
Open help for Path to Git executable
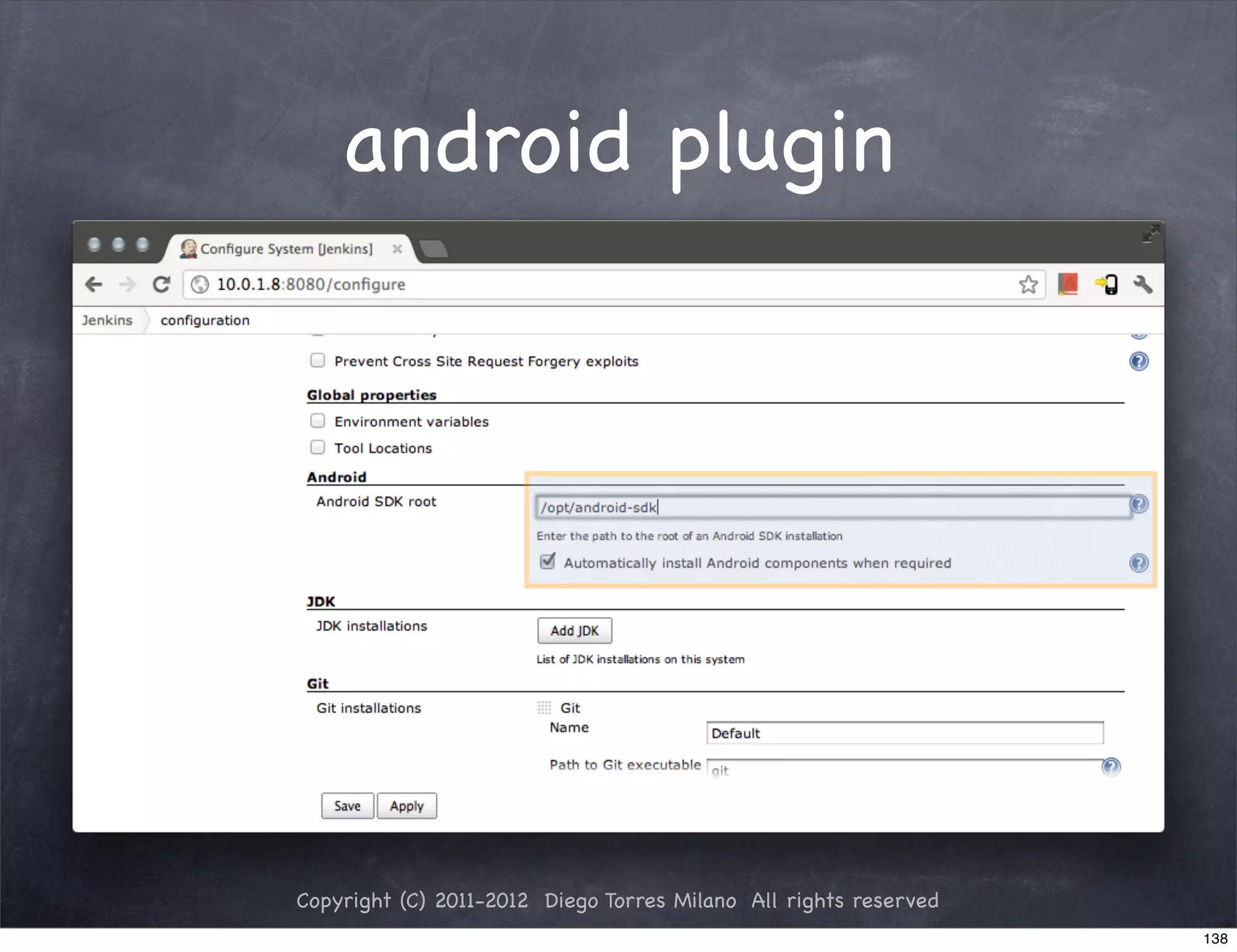point(1111,767)
